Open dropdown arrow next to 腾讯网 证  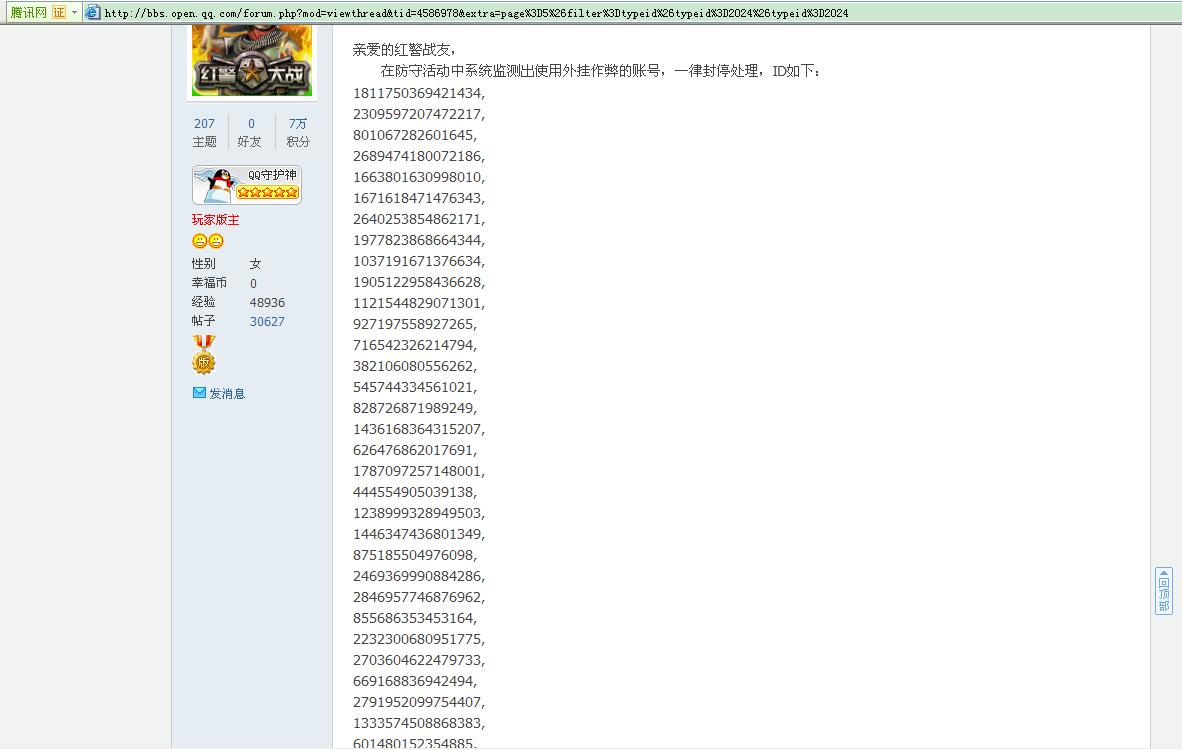[x=74, y=12]
